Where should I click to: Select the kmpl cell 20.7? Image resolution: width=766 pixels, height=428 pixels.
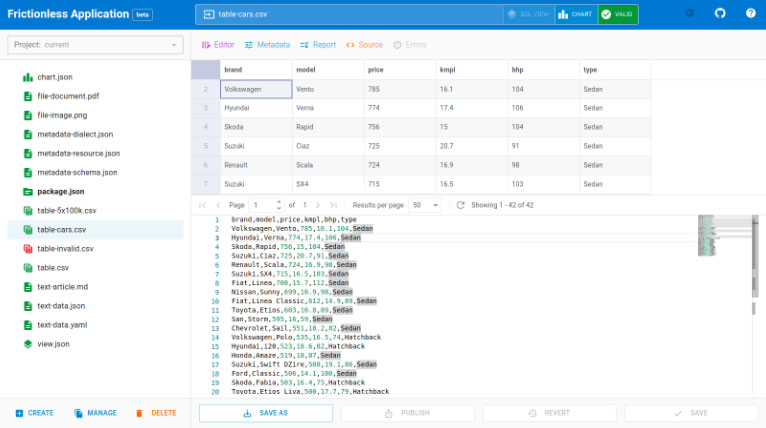coord(471,146)
